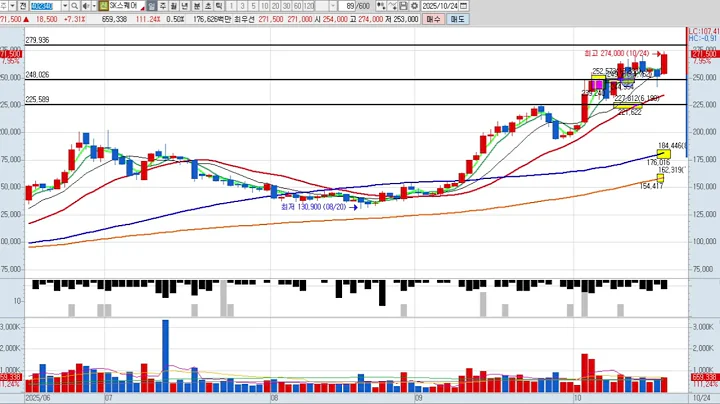Click the 전 button near stock code

pyautogui.click(x=23, y=6)
